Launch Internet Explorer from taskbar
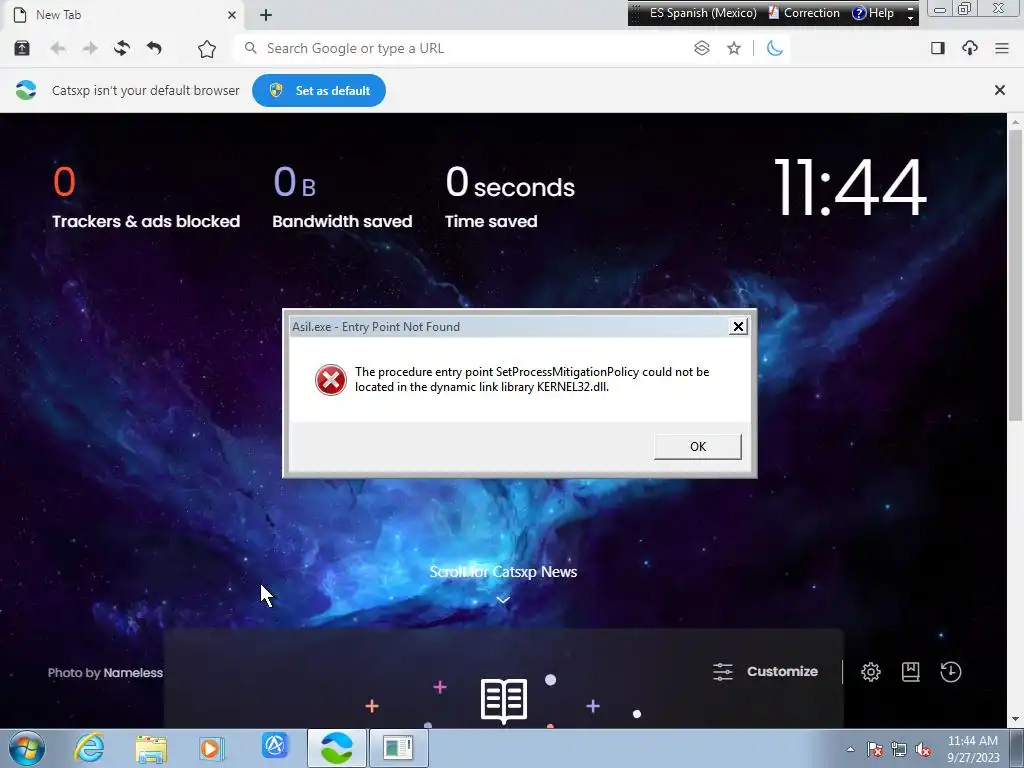The height and width of the screenshot is (768, 1024). pyautogui.click(x=89, y=748)
